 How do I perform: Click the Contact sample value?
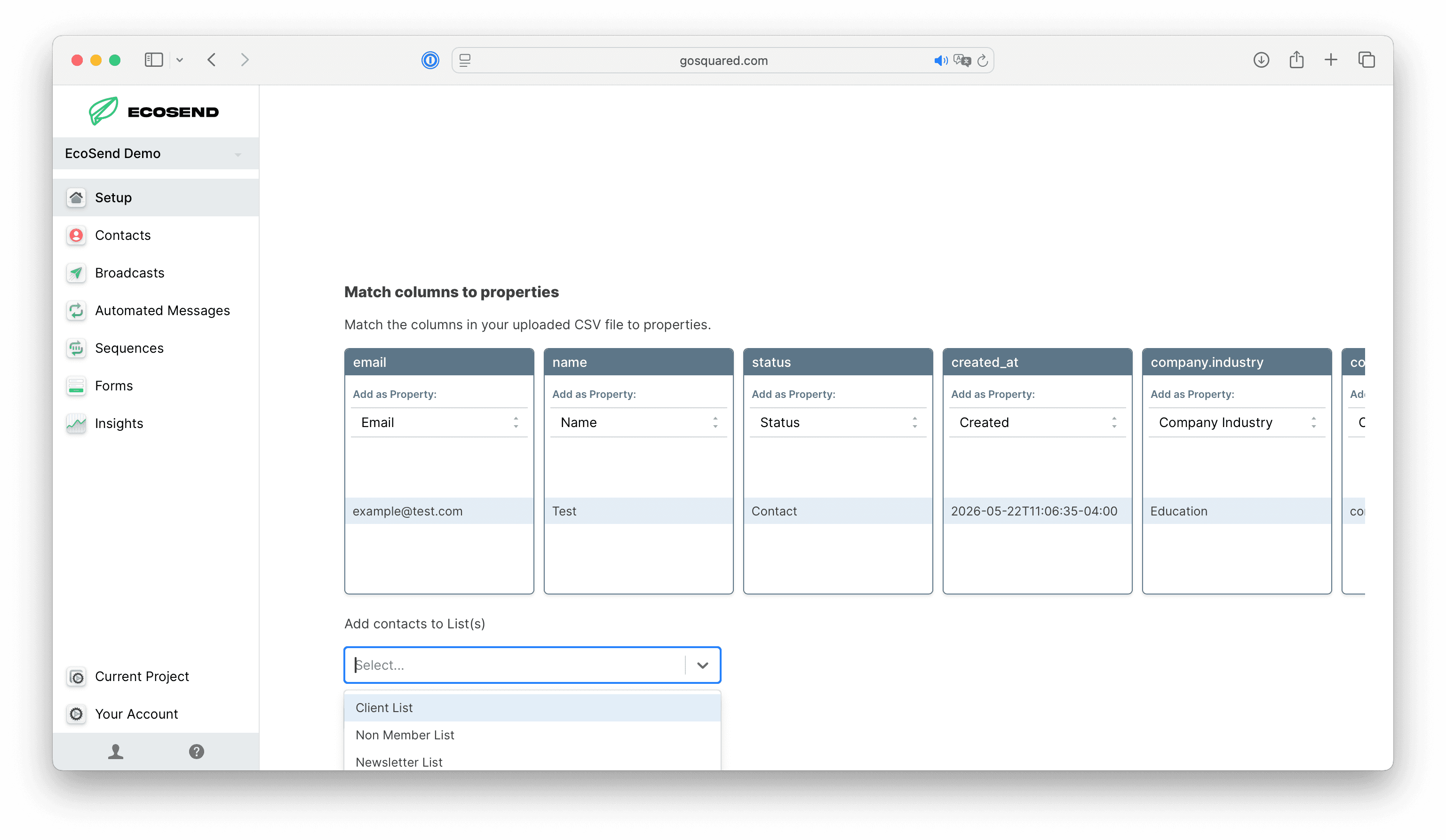tap(838, 511)
